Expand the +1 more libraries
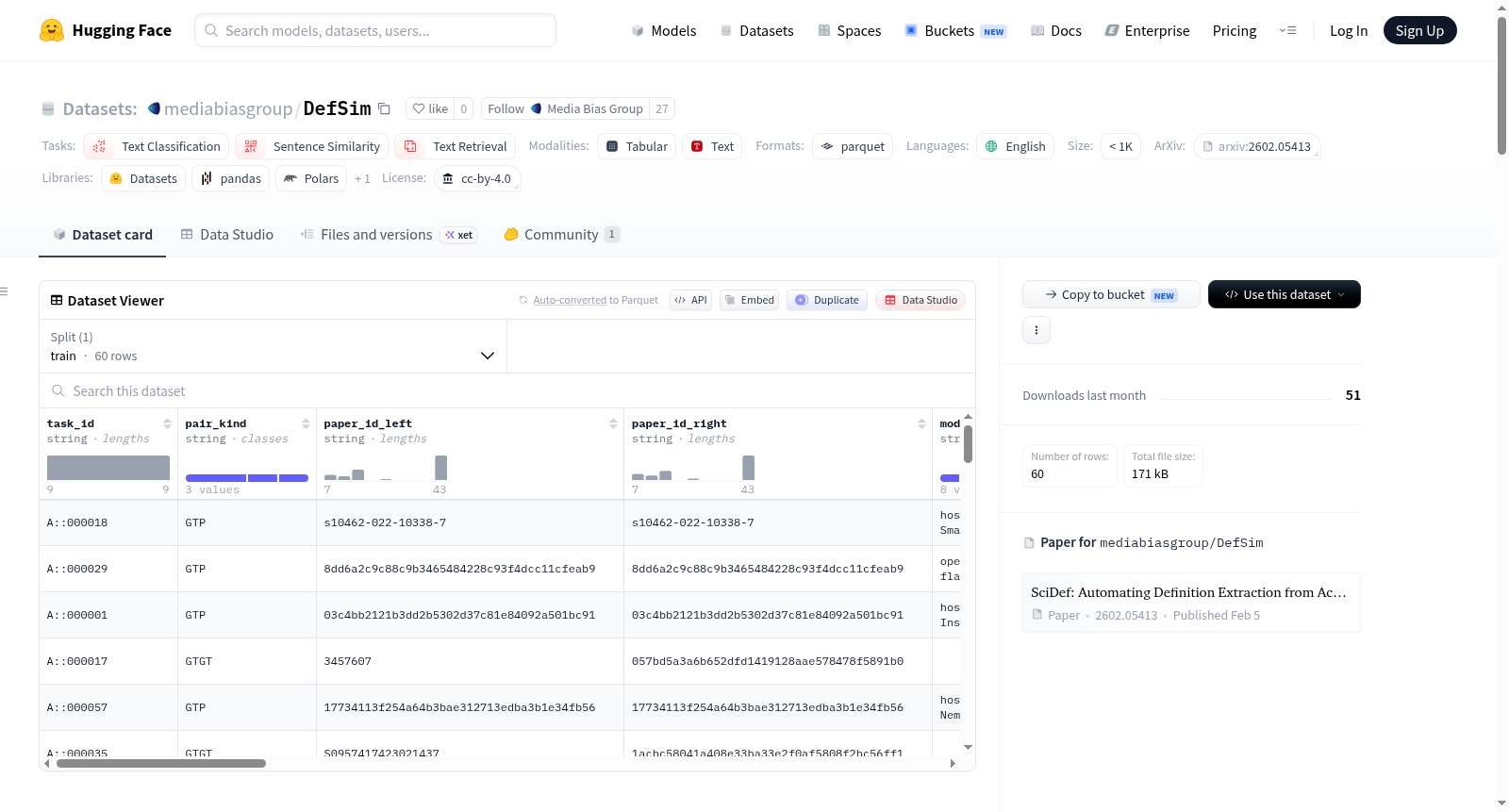The image size is (1509, 812). 362,178
